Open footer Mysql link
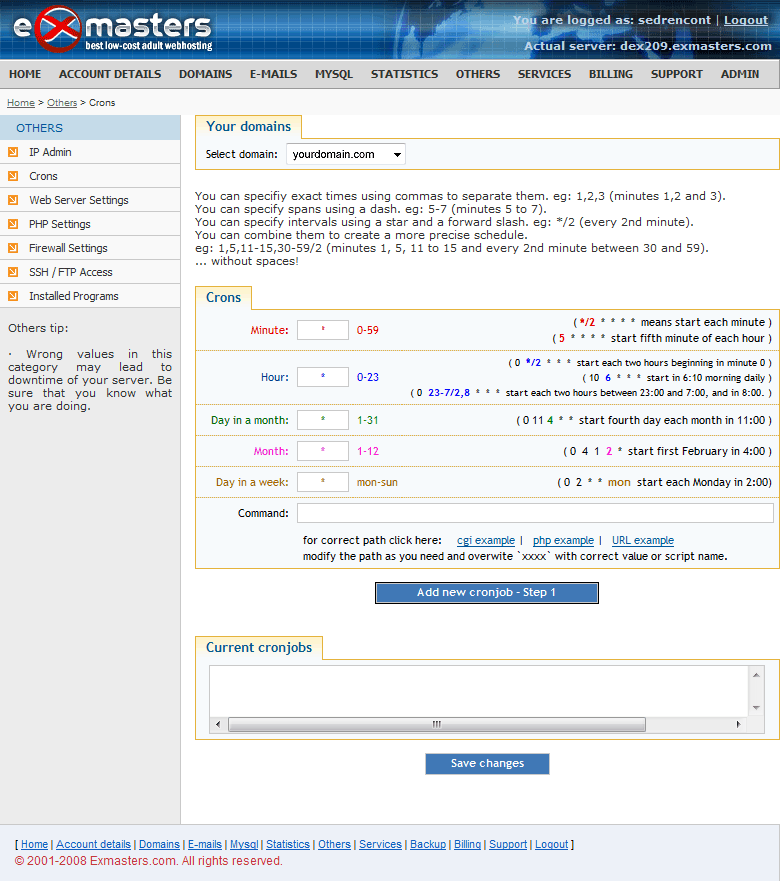 pos(244,844)
